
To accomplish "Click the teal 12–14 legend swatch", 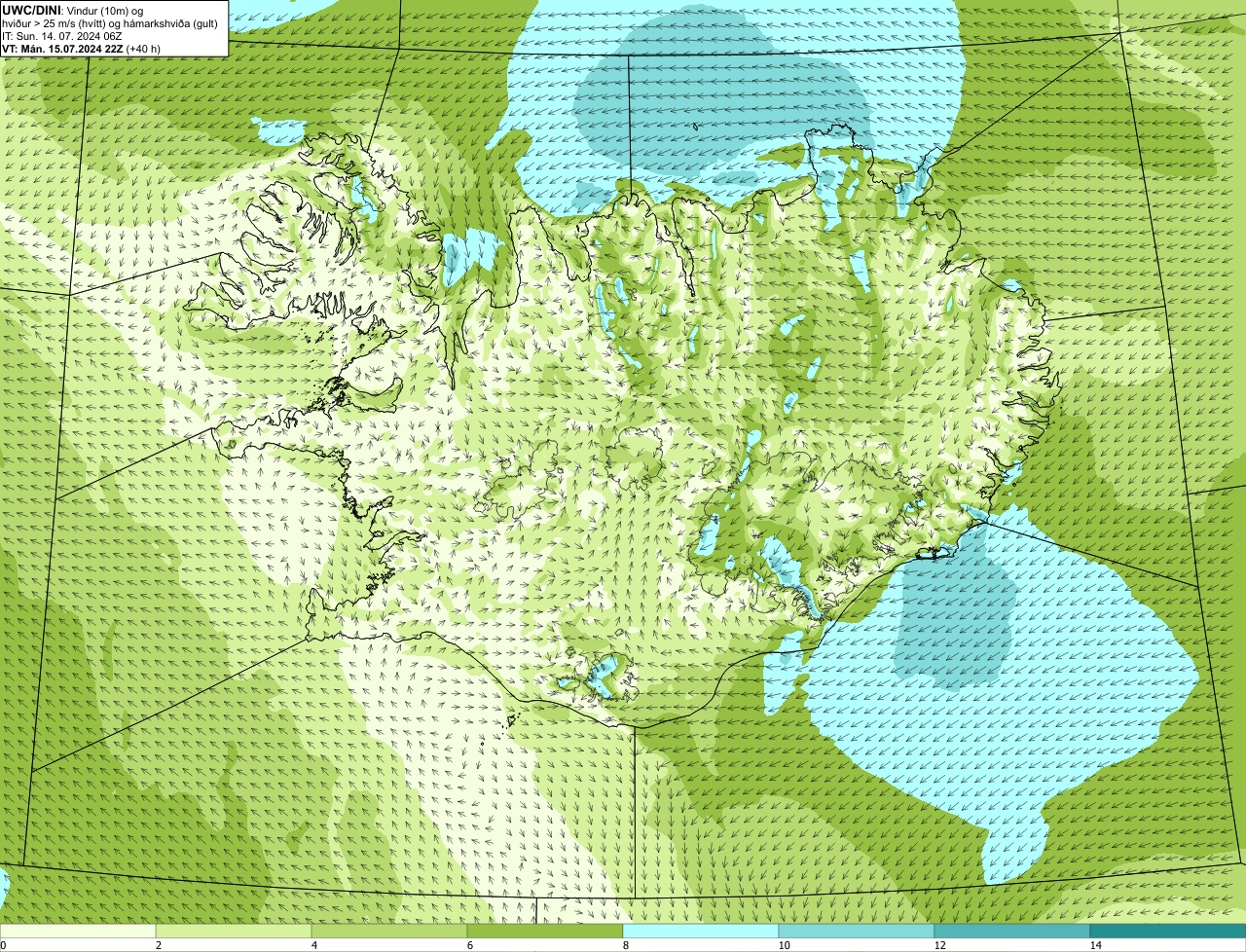I will 1012,931.
